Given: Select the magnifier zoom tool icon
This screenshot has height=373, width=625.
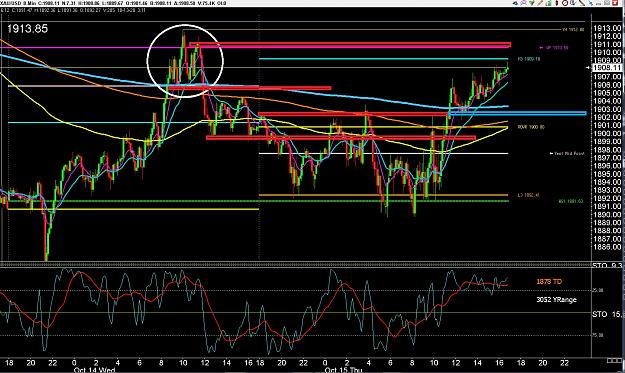Looking at the screenshot, I should click(523, 3).
